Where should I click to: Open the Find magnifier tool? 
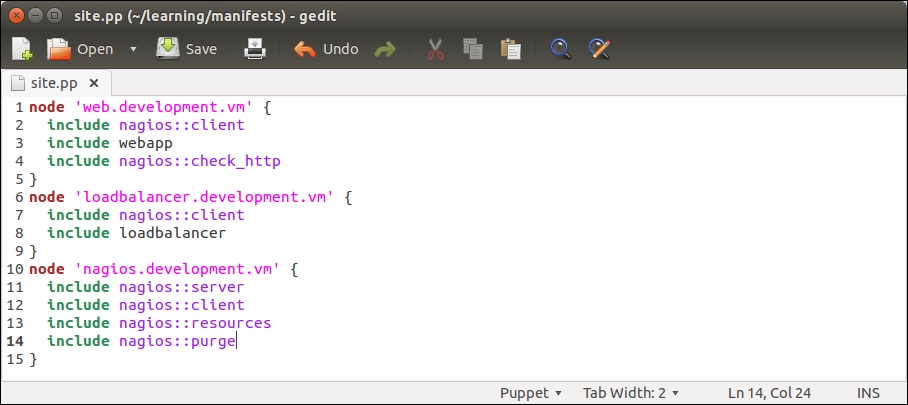pos(560,49)
